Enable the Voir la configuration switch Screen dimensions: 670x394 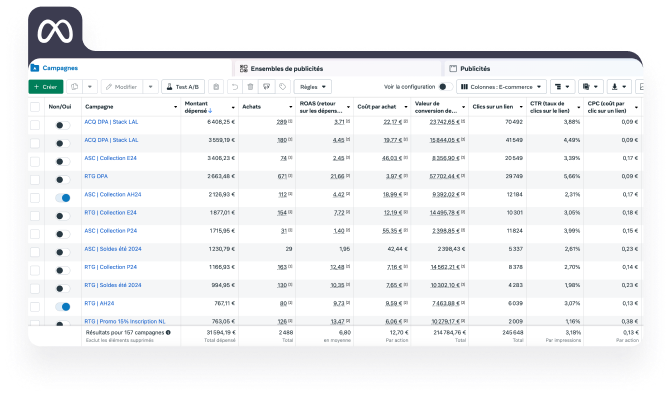(446, 87)
